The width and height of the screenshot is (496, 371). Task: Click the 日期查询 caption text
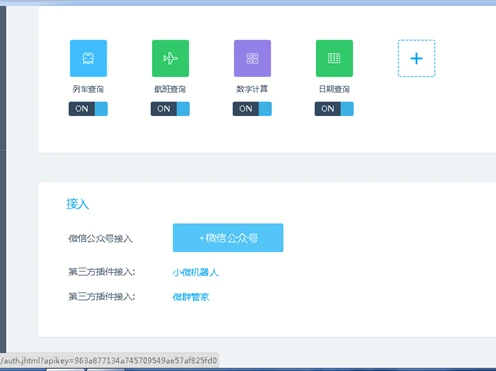(x=334, y=89)
